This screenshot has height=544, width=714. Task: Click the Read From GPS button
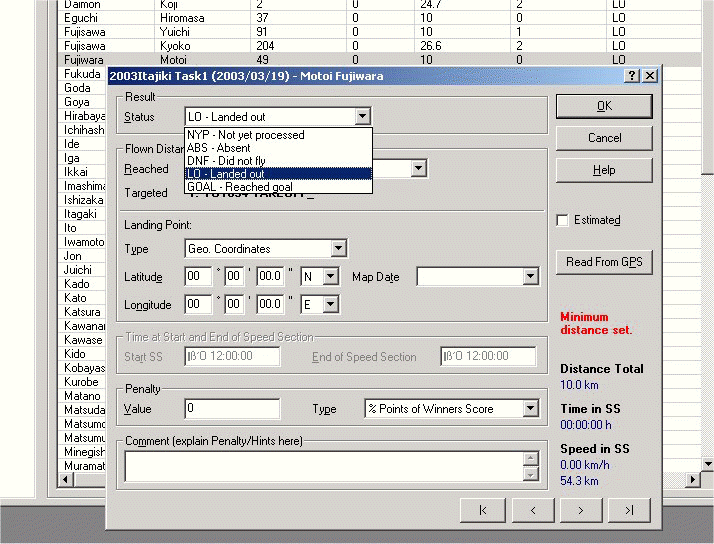[604, 262]
